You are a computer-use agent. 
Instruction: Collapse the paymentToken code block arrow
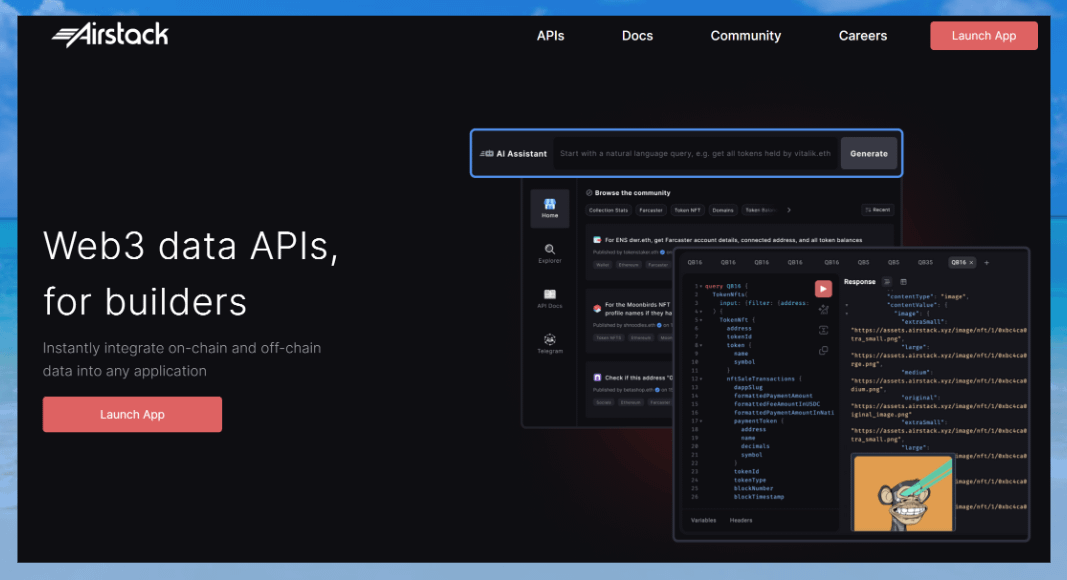point(701,421)
